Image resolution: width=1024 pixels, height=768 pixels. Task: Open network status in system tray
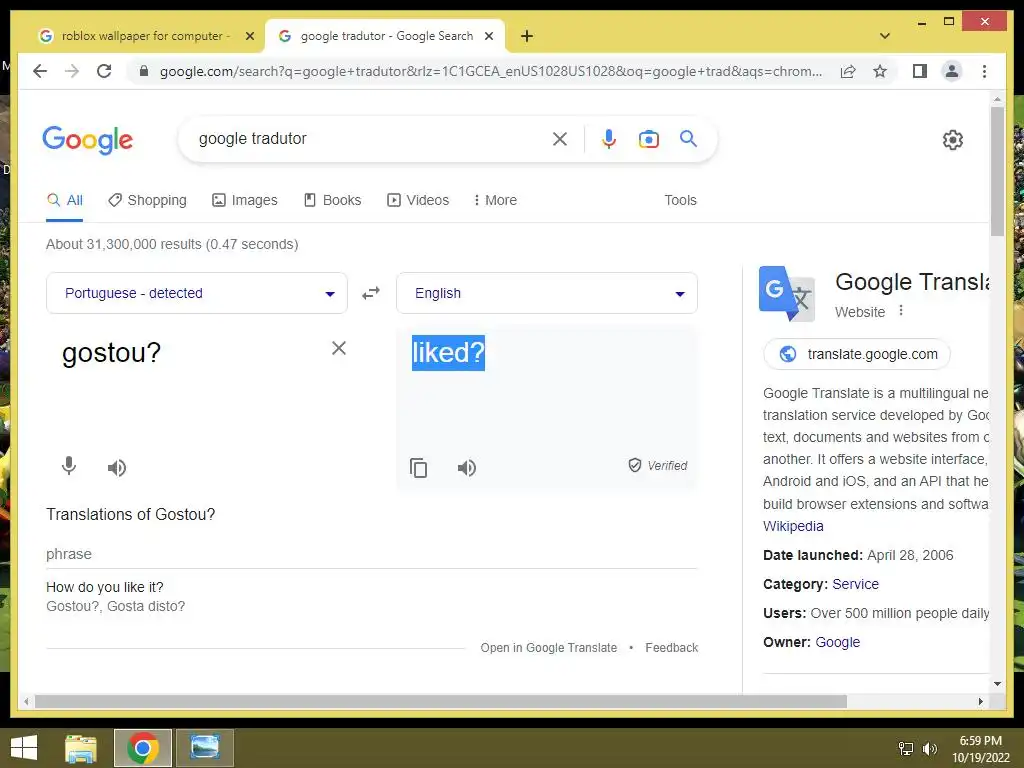tap(906, 749)
